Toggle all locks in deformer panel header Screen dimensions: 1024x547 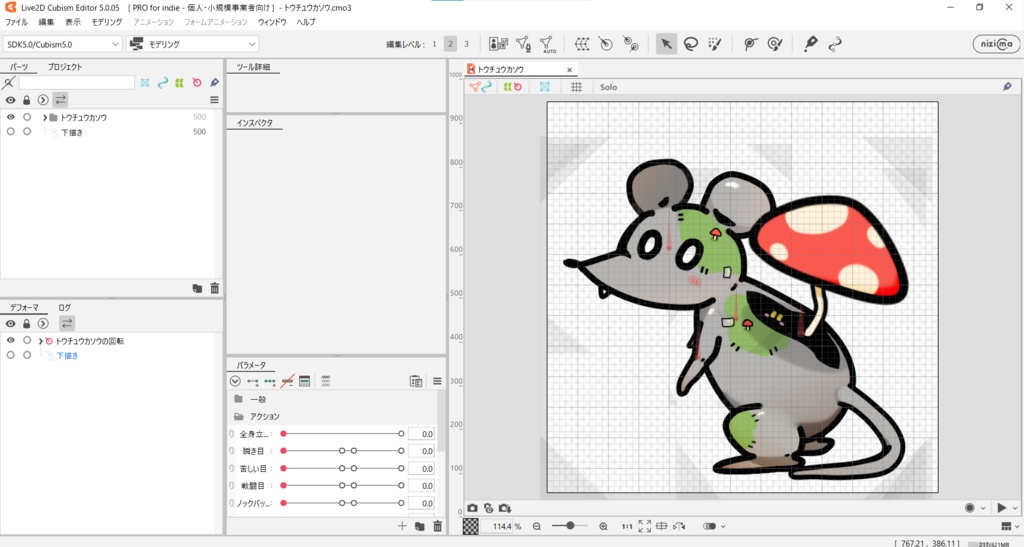click(x=27, y=324)
